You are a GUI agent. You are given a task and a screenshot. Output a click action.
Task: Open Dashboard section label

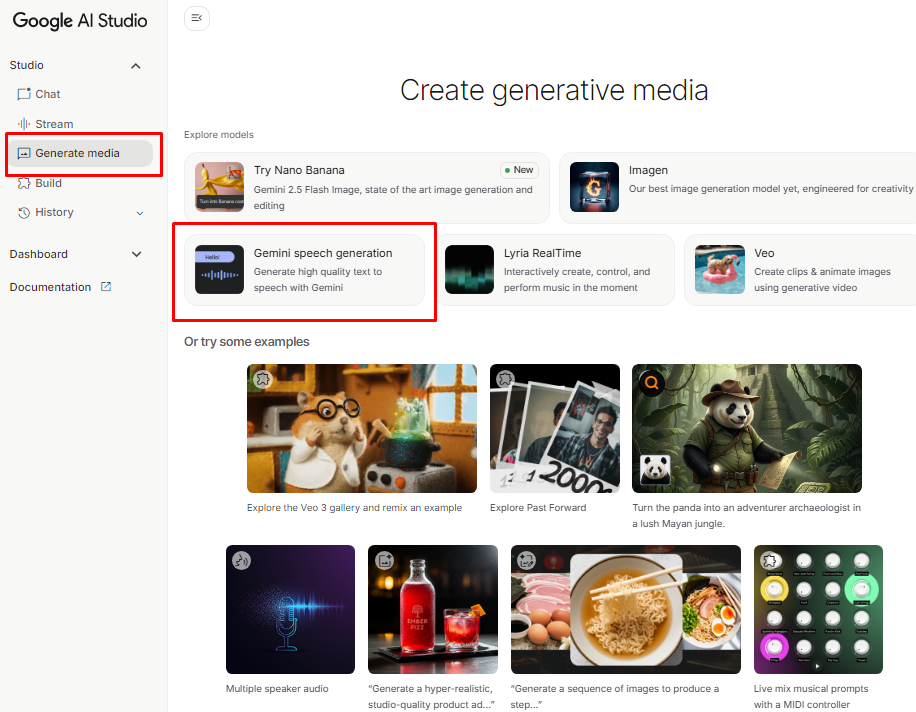(x=39, y=254)
